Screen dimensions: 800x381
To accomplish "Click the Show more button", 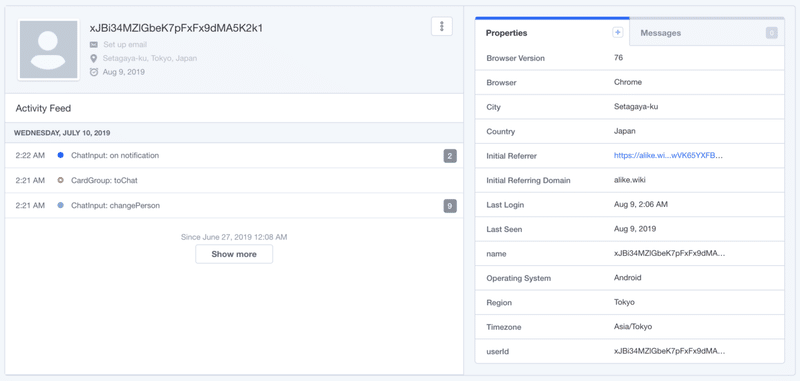I will [x=234, y=254].
